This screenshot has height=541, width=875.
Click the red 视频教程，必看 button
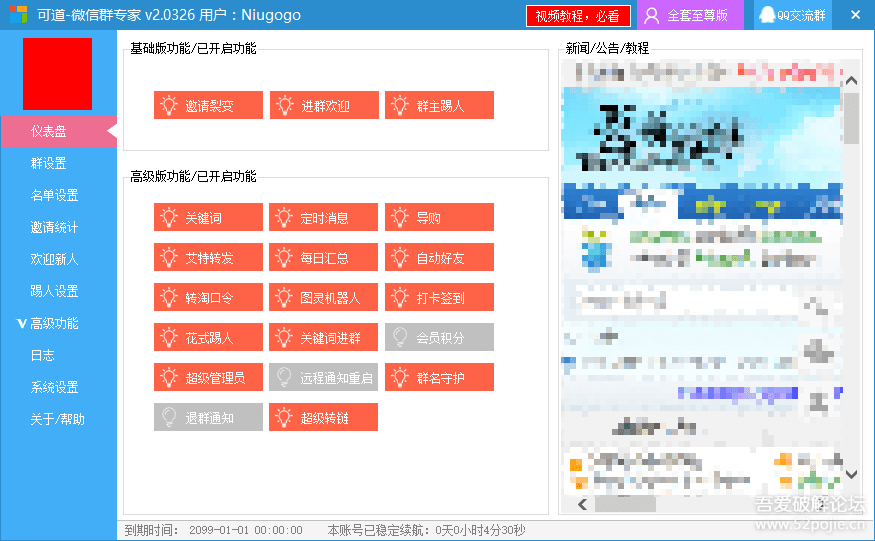point(578,16)
